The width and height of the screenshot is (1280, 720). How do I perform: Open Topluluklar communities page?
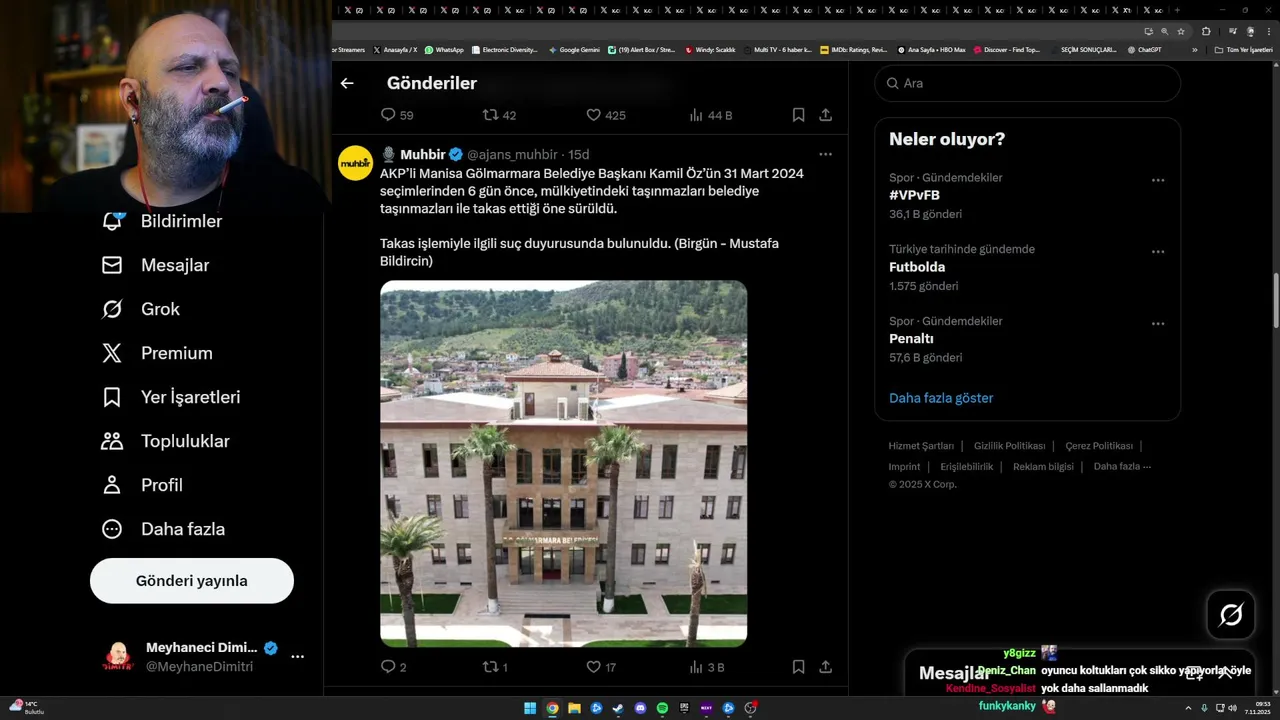point(165,441)
